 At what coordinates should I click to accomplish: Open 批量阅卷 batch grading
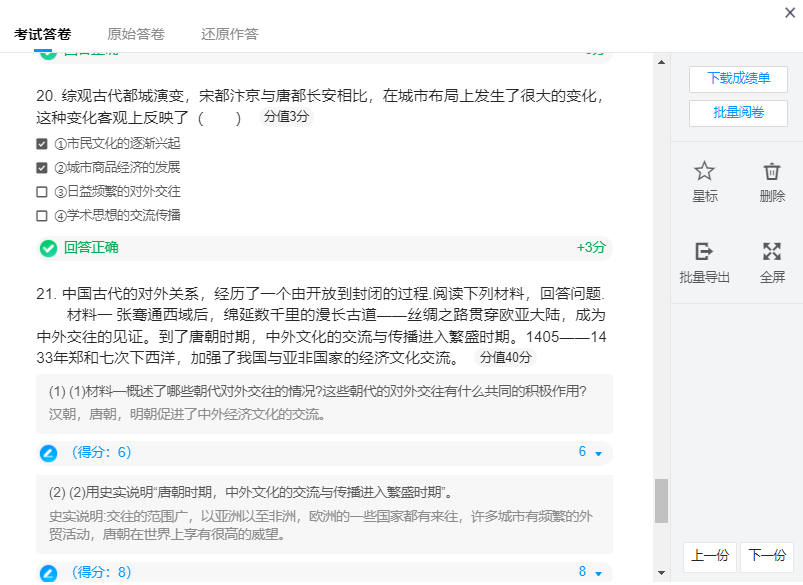click(738, 113)
